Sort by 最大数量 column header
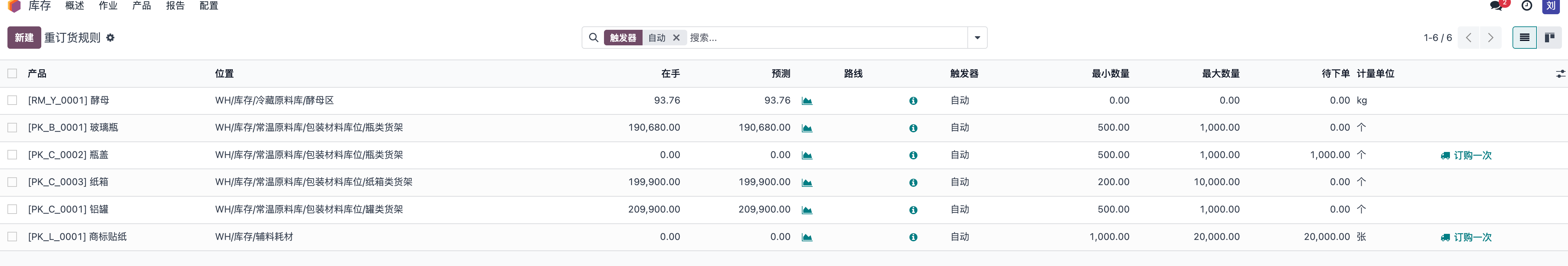This screenshot has width=1568, height=266. (x=1220, y=74)
